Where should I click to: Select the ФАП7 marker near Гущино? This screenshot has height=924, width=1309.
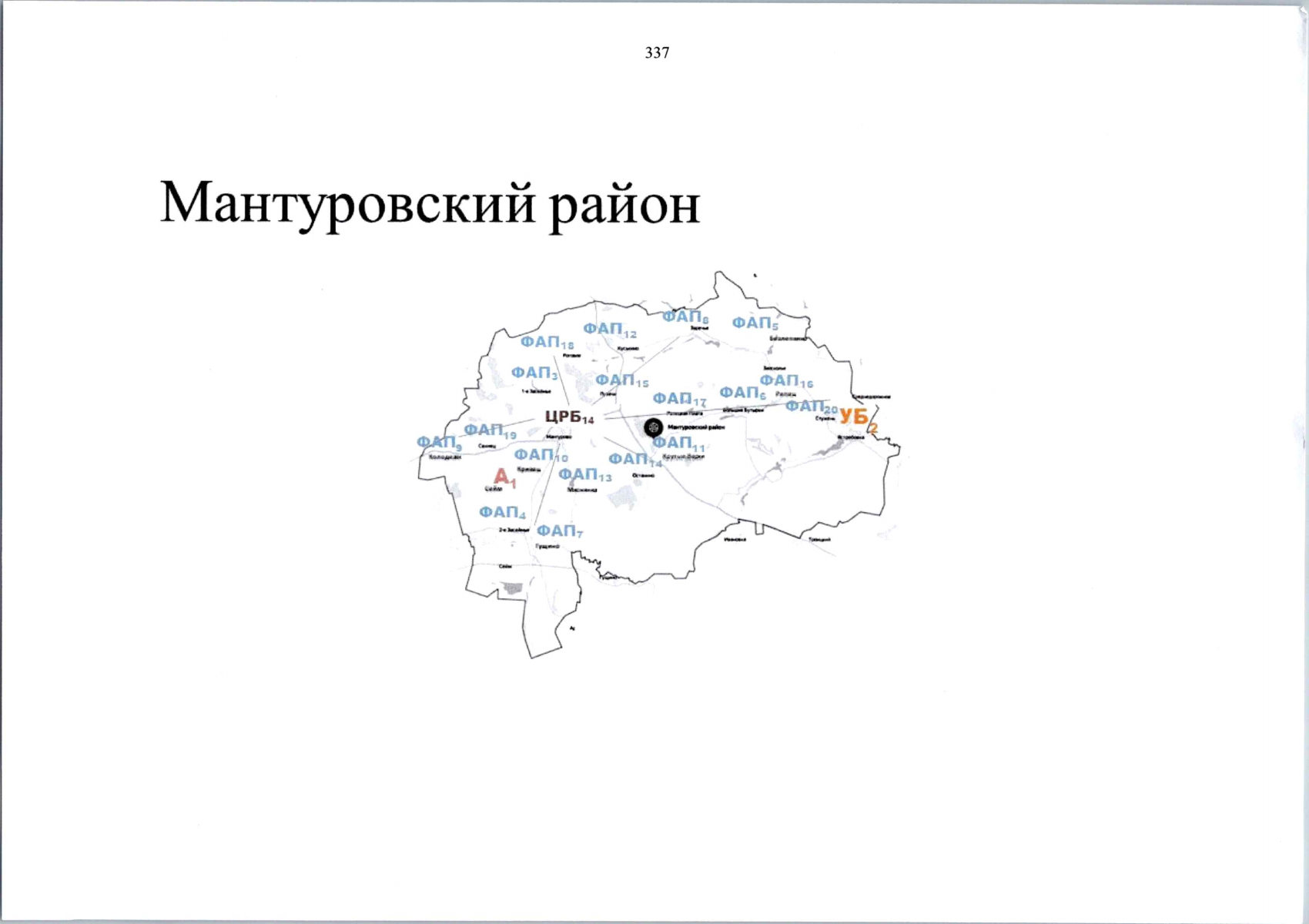[560, 531]
